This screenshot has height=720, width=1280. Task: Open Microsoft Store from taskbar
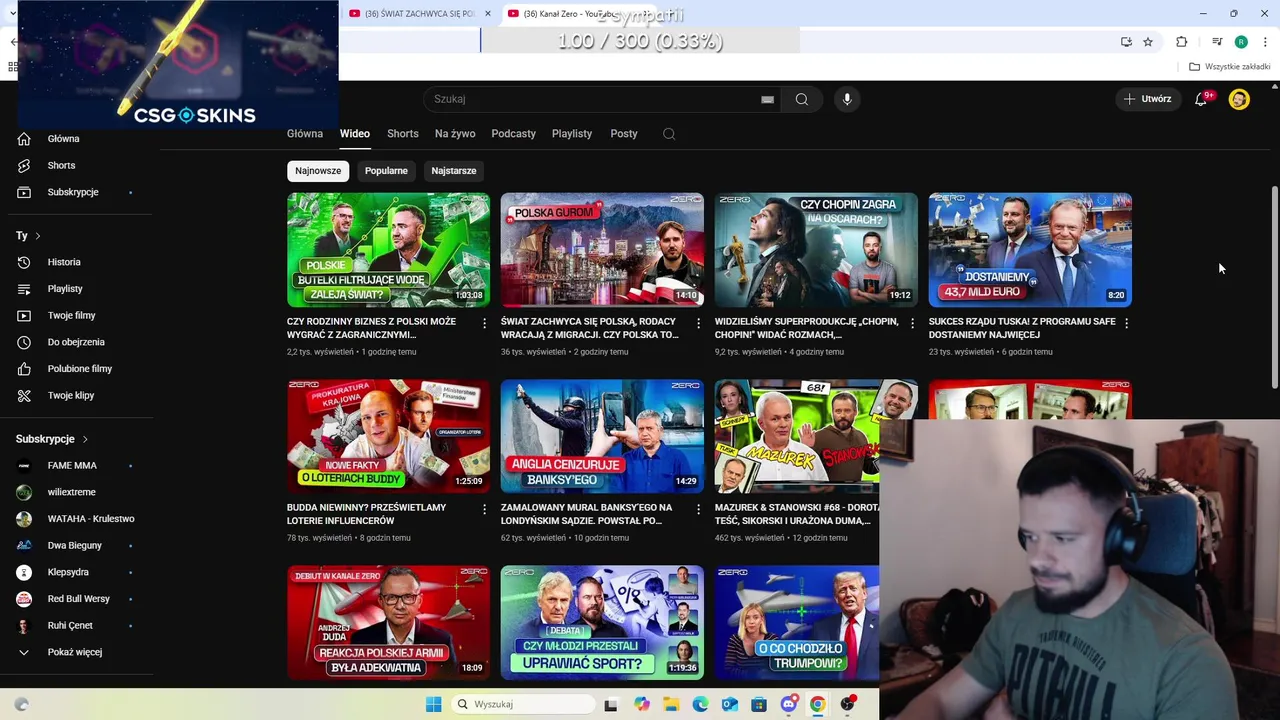759,704
